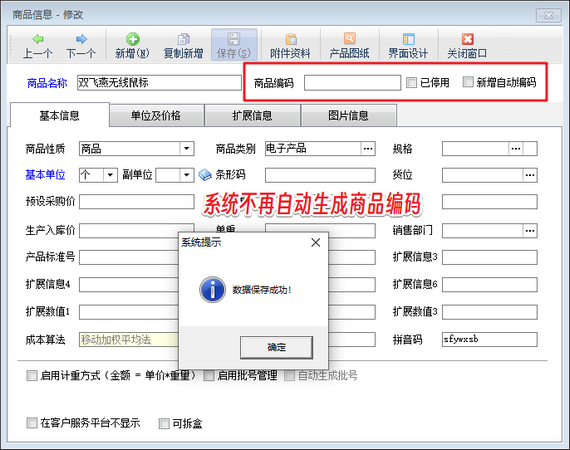Go to next product with 下一个 arrow
This screenshot has height=450, width=570.
pyautogui.click(x=81, y=39)
